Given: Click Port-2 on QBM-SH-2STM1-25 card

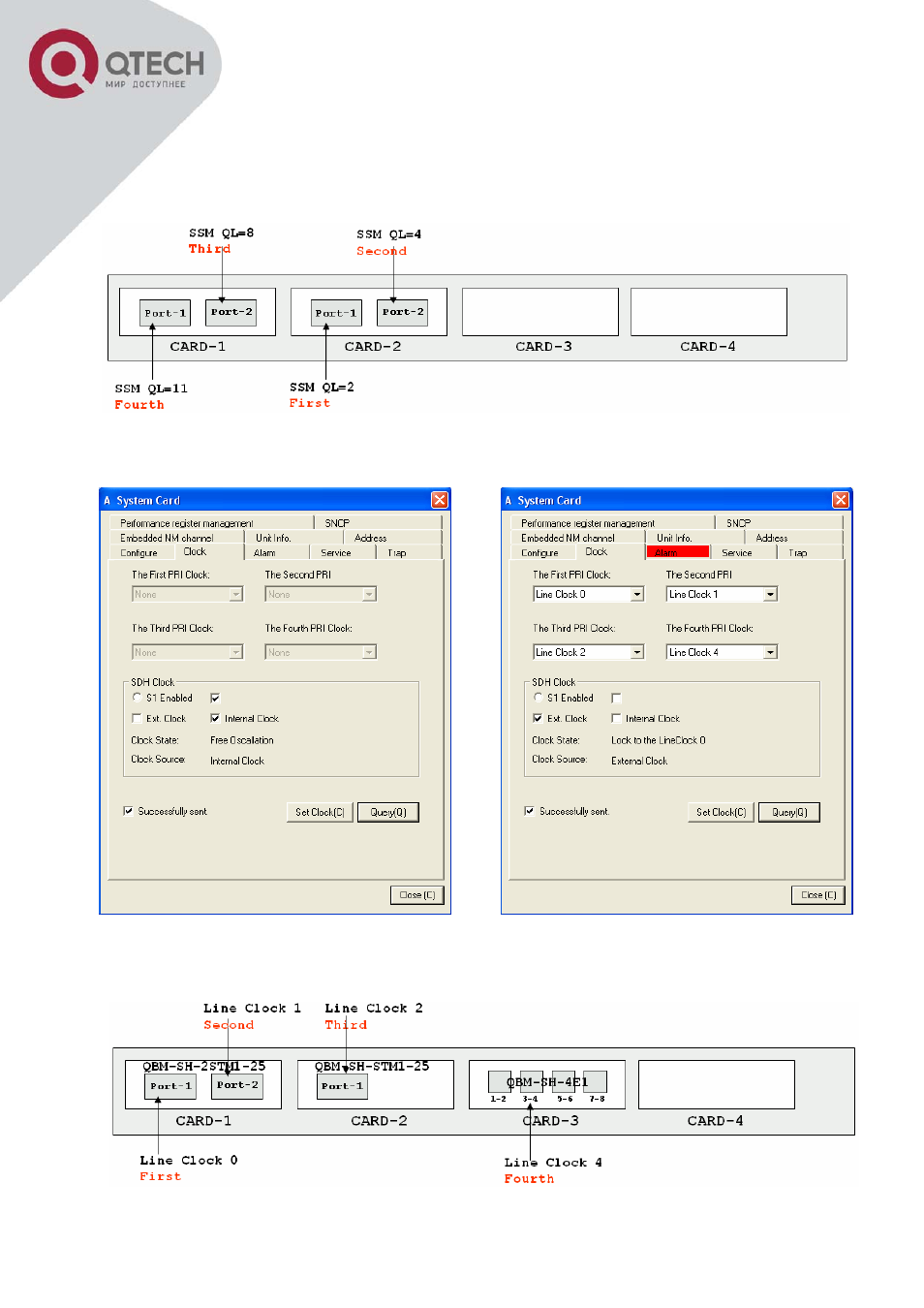Looking at the screenshot, I should tap(237, 1085).
